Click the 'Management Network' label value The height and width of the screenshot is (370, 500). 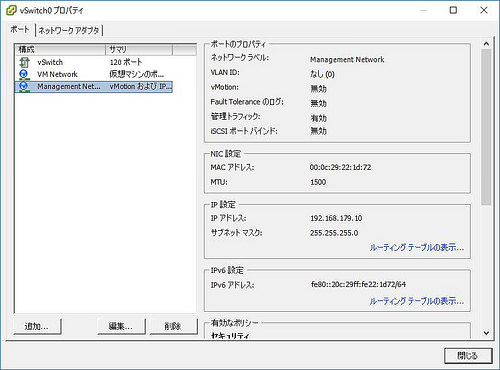point(347,60)
